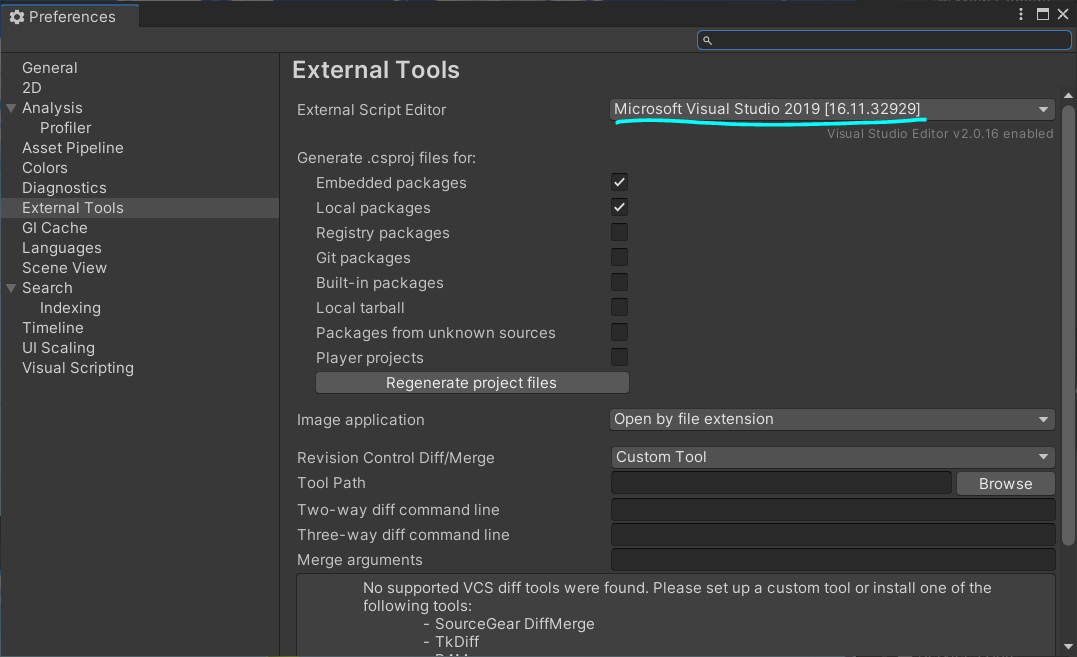
Task: Select the Search category
Action: pos(47,288)
